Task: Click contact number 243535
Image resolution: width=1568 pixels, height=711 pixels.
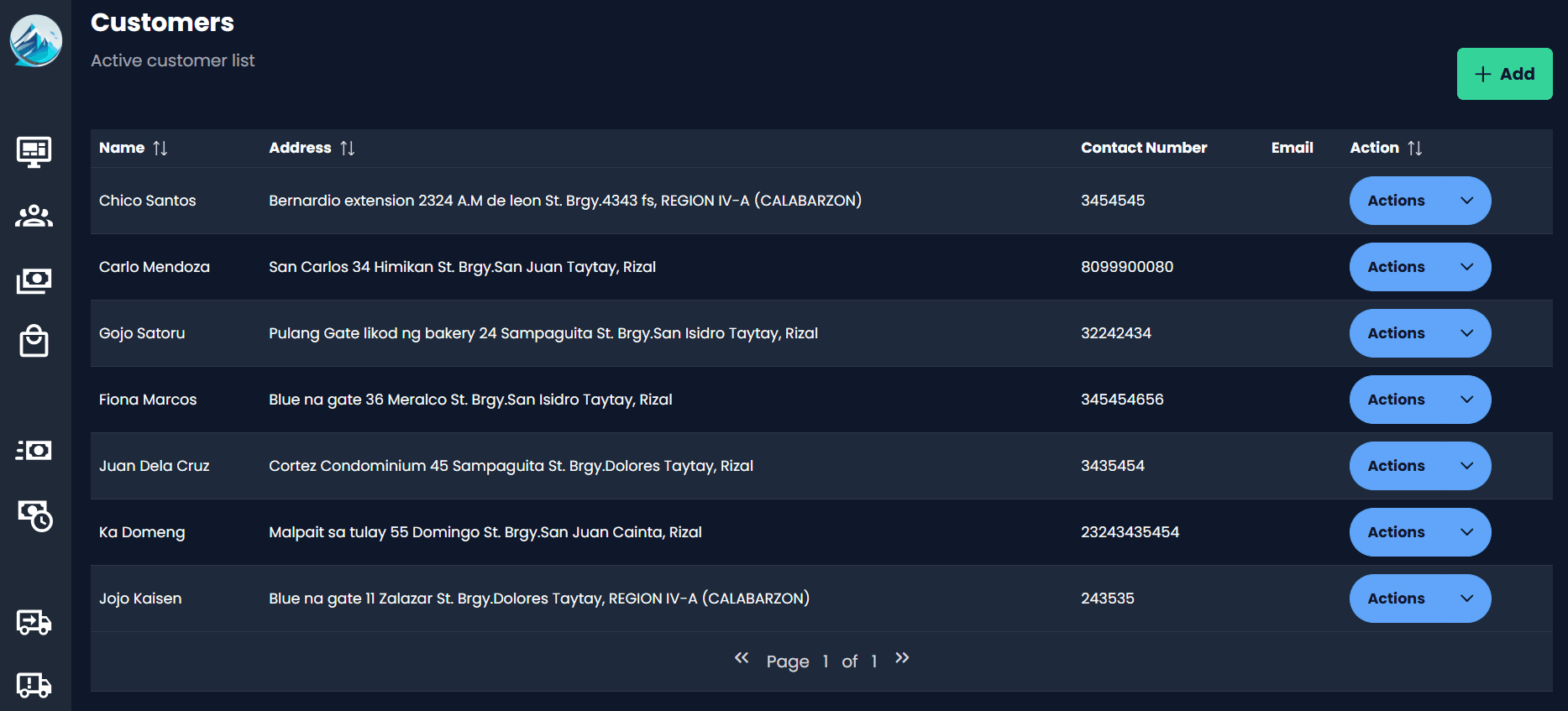Action: (x=1108, y=599)
